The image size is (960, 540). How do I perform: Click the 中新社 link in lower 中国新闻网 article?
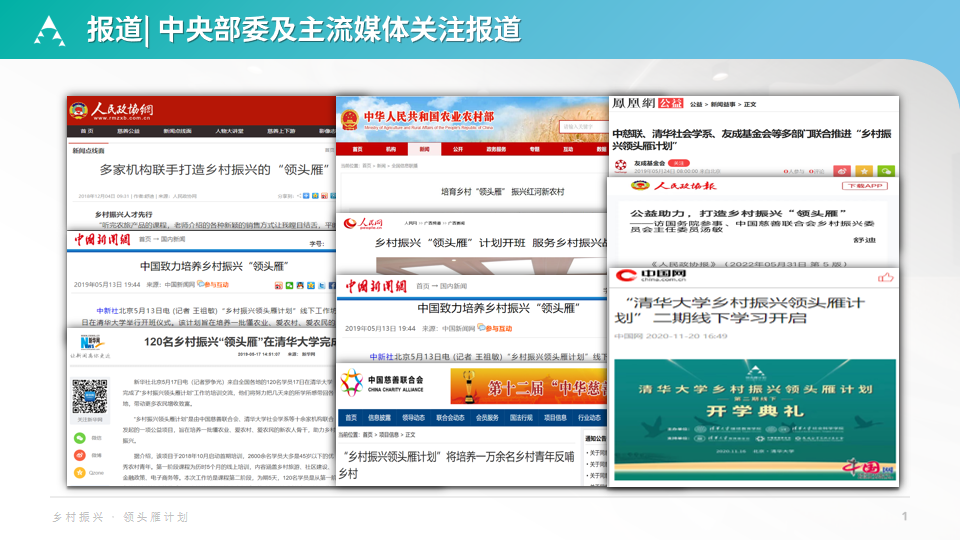pos(381,356)
